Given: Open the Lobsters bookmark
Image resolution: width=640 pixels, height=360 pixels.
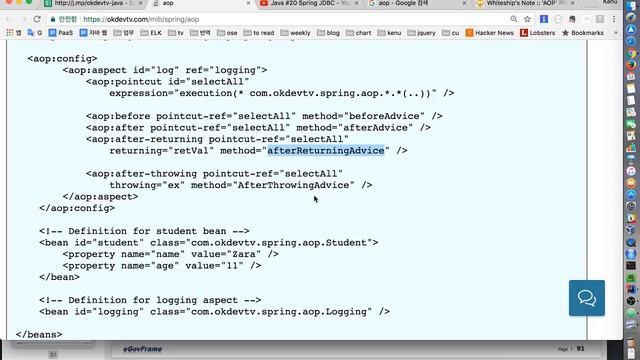Looking at the screenshot, I should point(538,33).
